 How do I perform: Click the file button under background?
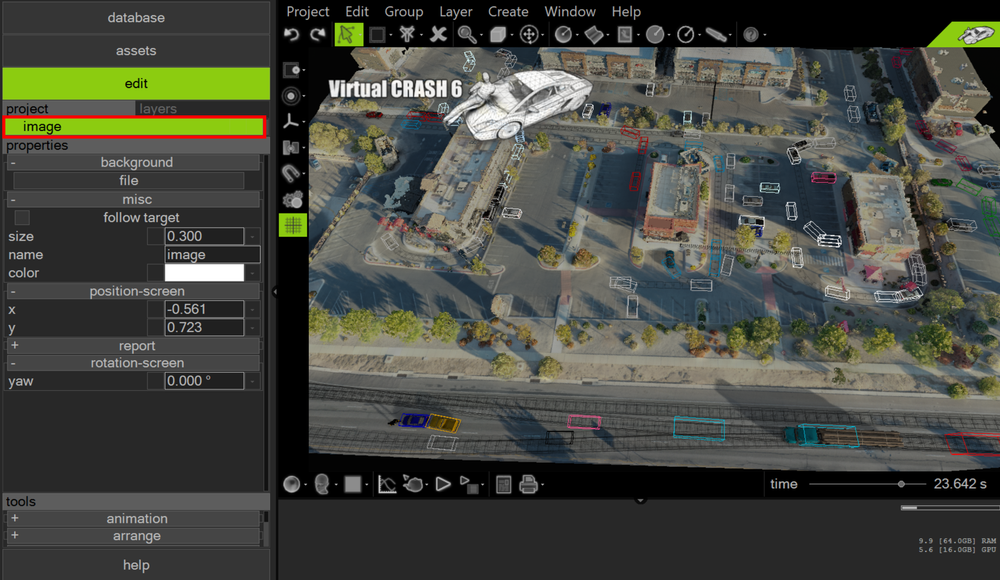point(128,181)
